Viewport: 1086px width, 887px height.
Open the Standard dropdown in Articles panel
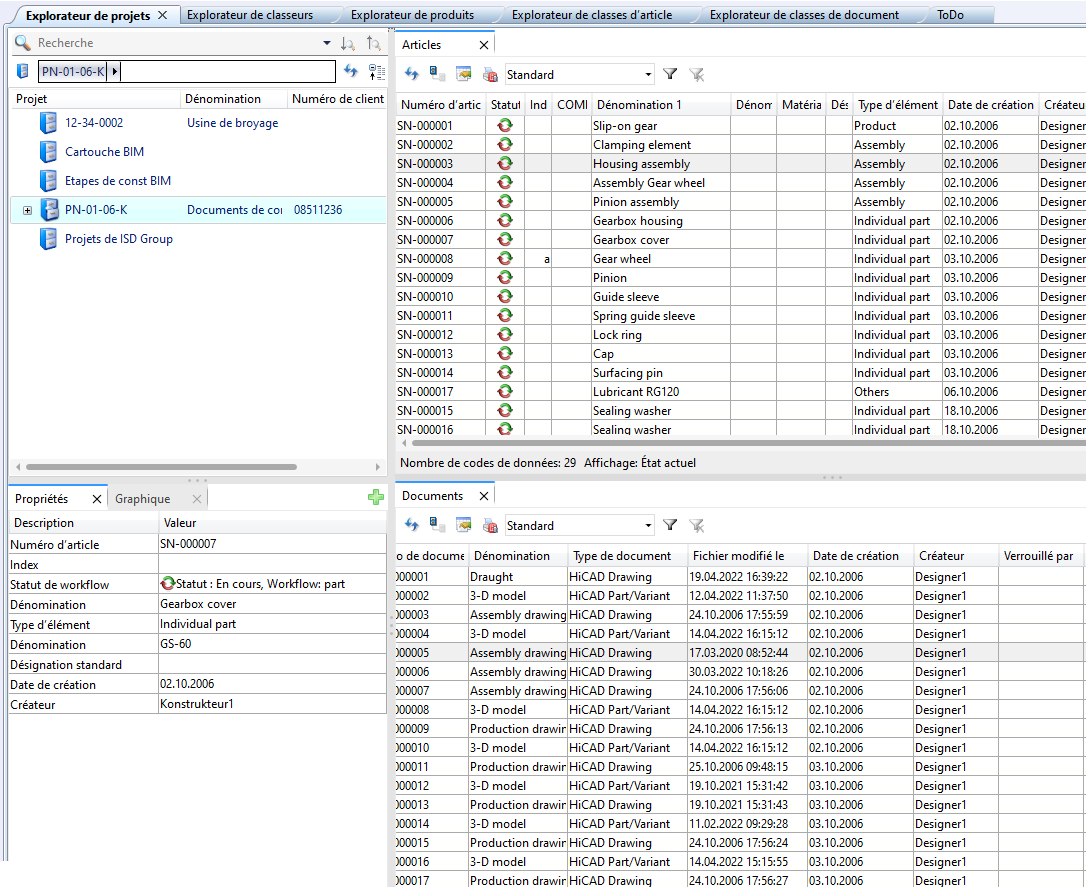tap(648, 74)
